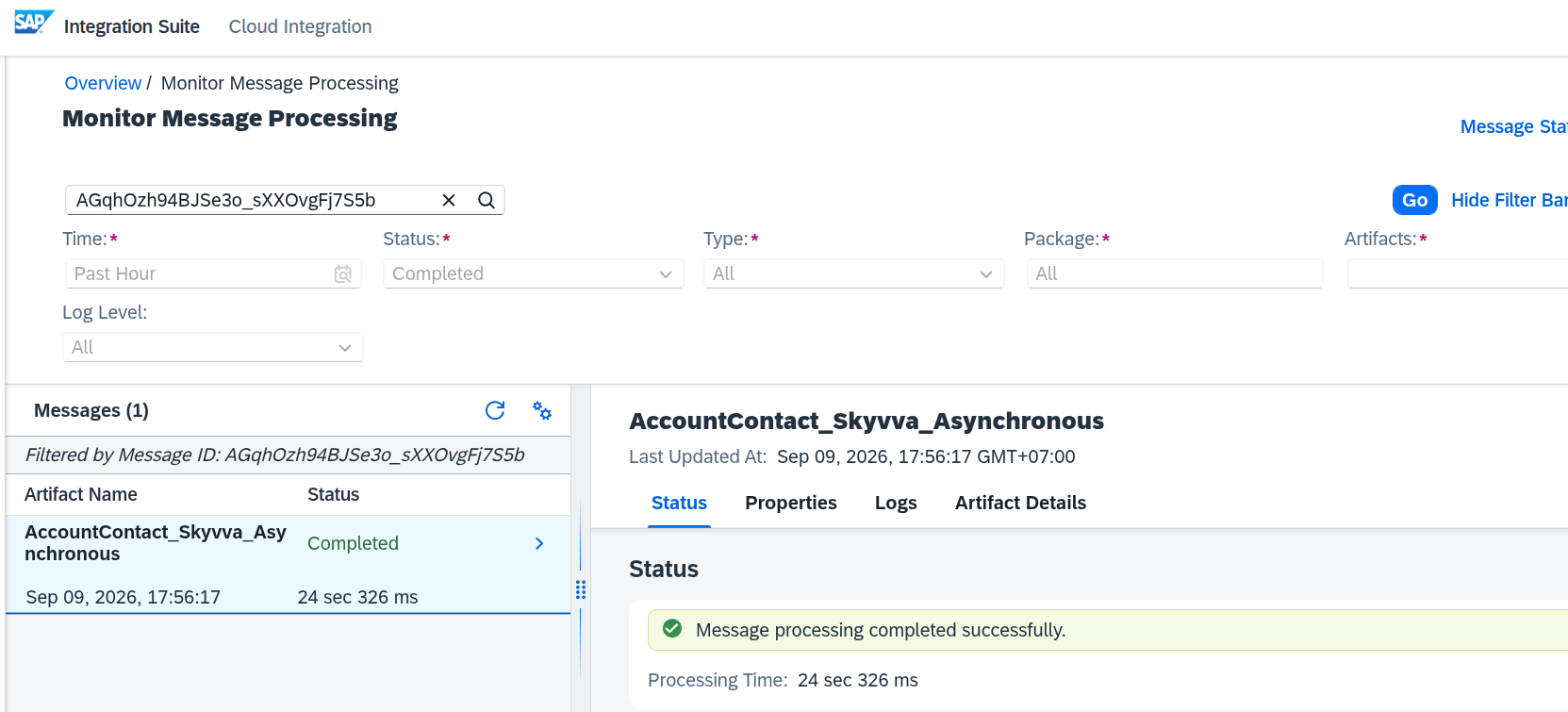Click the Status column header

point(333,494)
